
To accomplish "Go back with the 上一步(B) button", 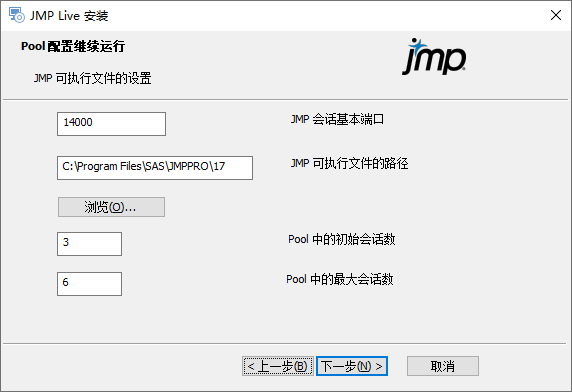I will click(x=278, y=366).
